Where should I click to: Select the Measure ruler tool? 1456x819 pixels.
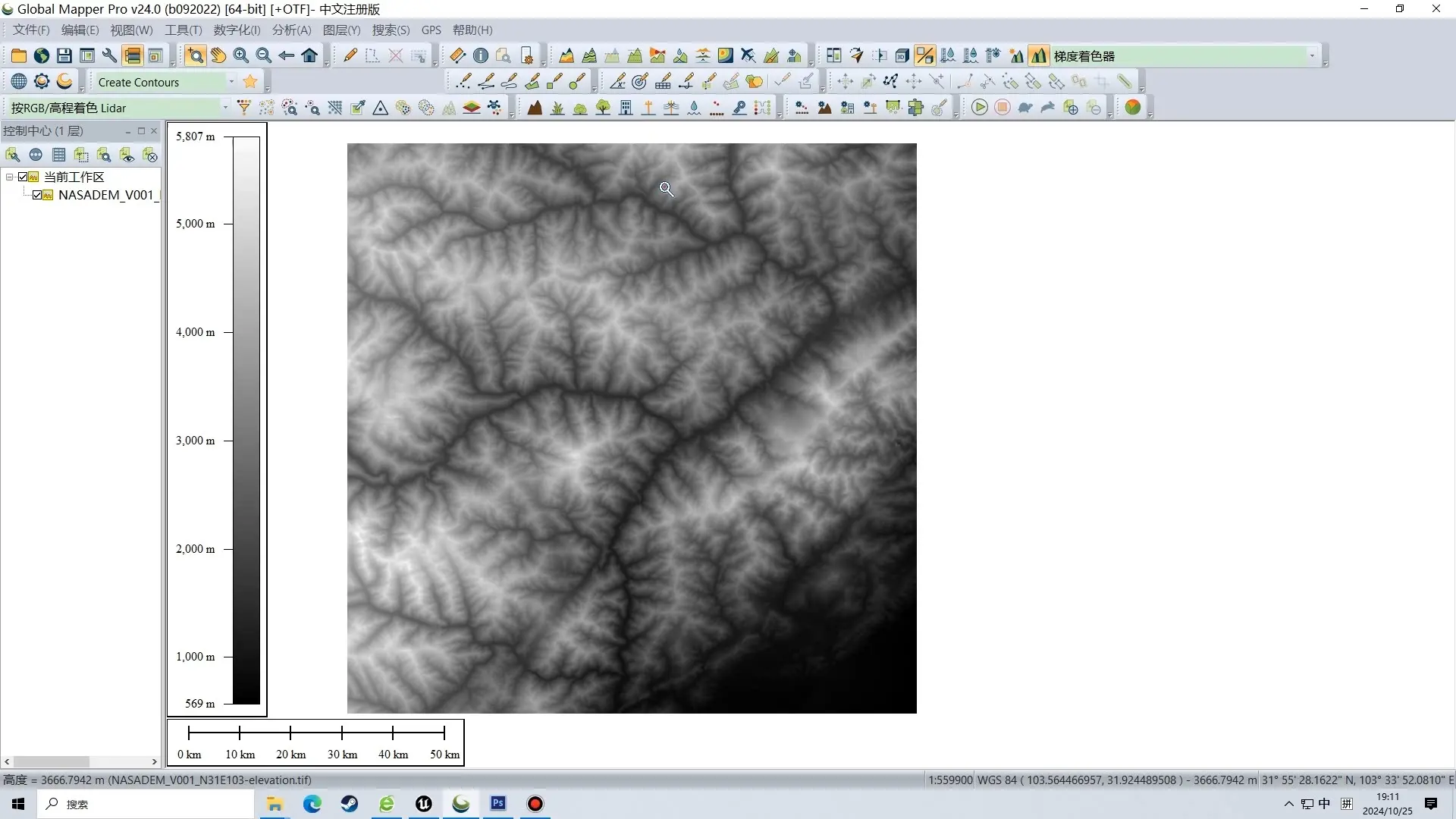(x=458, y=55)
